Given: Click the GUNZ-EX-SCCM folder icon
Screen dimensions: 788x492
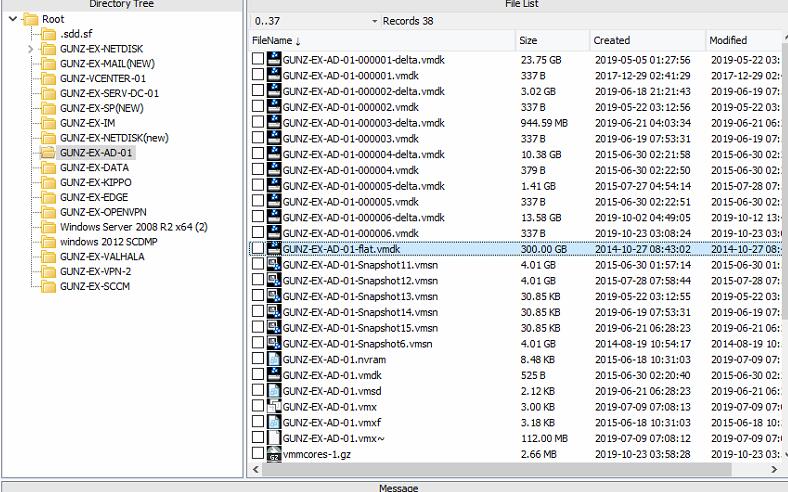Looking at the screenshot, I should 48,286.
